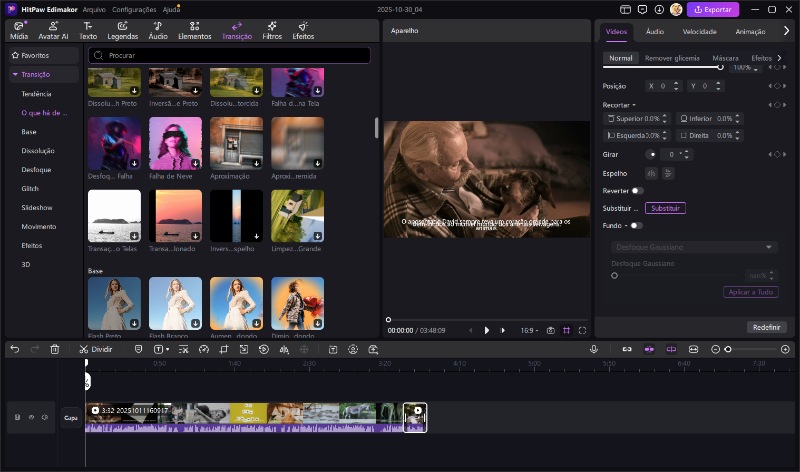Click the microphone voice-over icon
Viewport: 800px width, 472px height.
pos(594,349)
